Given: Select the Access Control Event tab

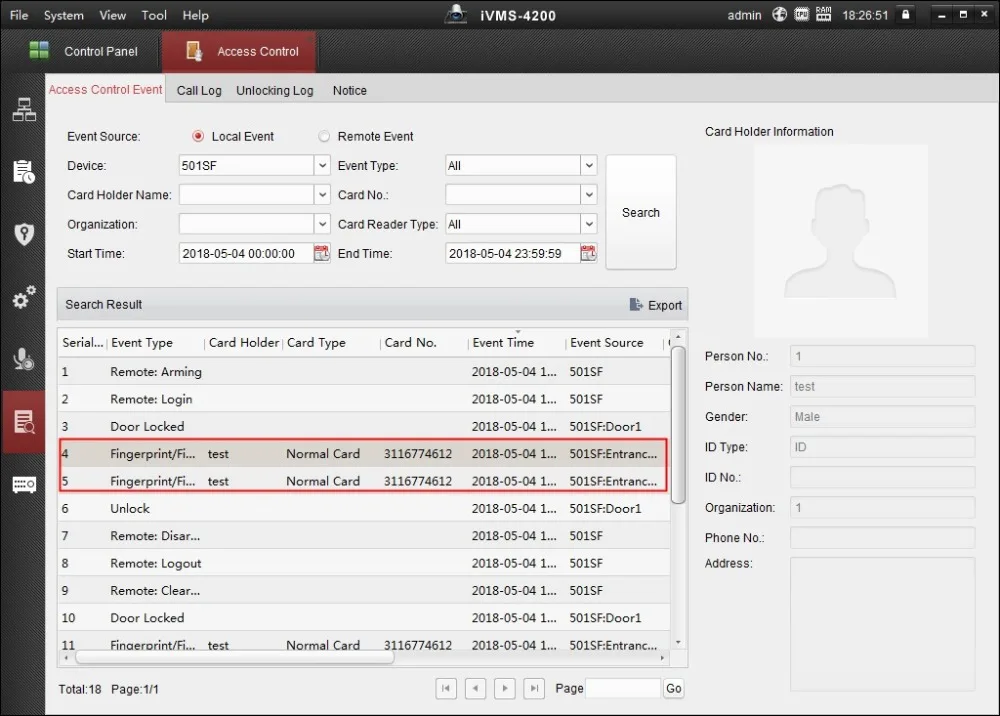Looking at the screenshot, I should [x=105, y=90].
